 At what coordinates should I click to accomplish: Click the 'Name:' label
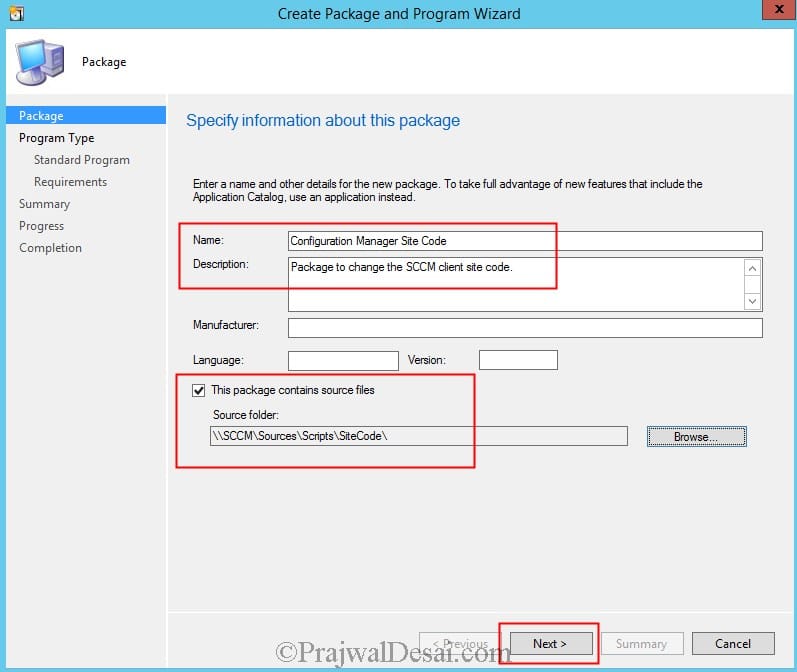pyautogui.click(x=208, y=240)
